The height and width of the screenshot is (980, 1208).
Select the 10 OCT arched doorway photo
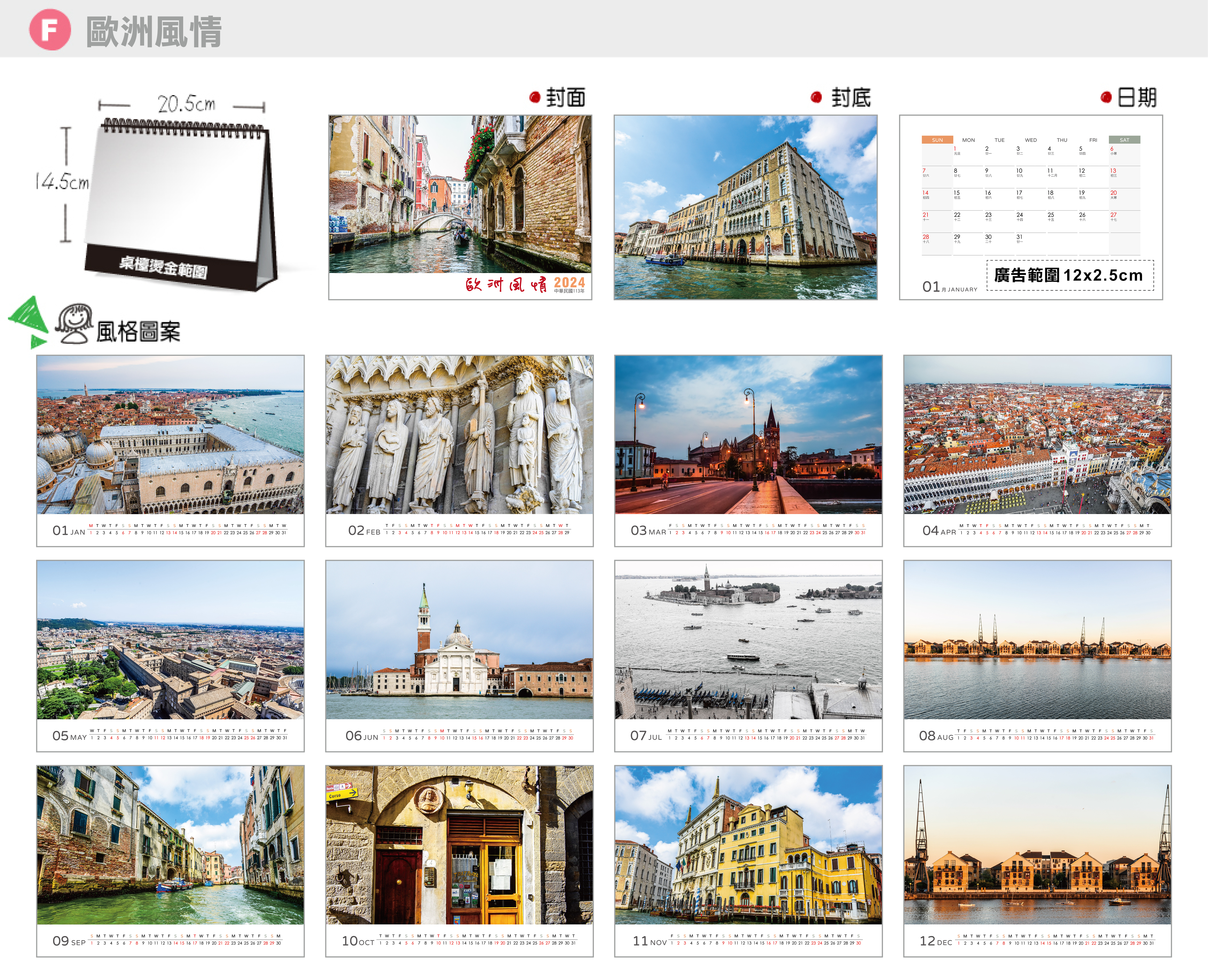[x=459, y=845]
